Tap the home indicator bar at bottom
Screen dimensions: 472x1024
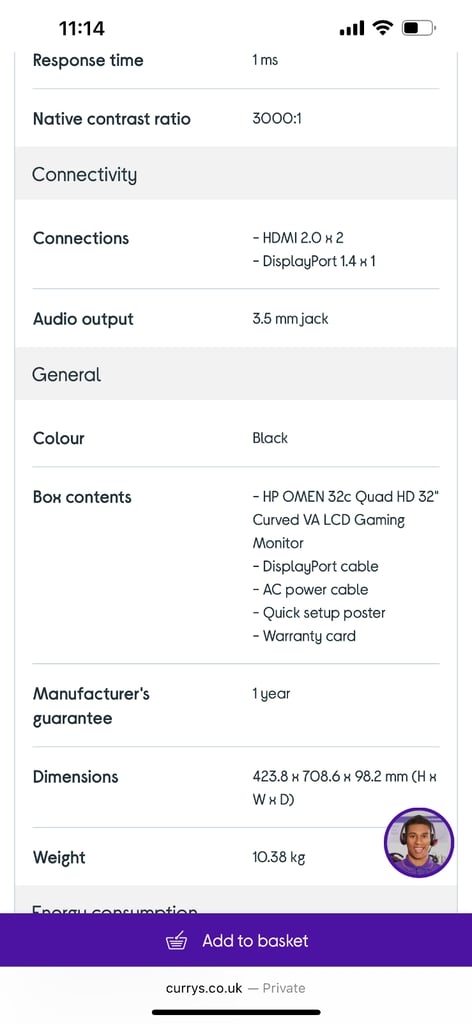[x=236, y=1012]
